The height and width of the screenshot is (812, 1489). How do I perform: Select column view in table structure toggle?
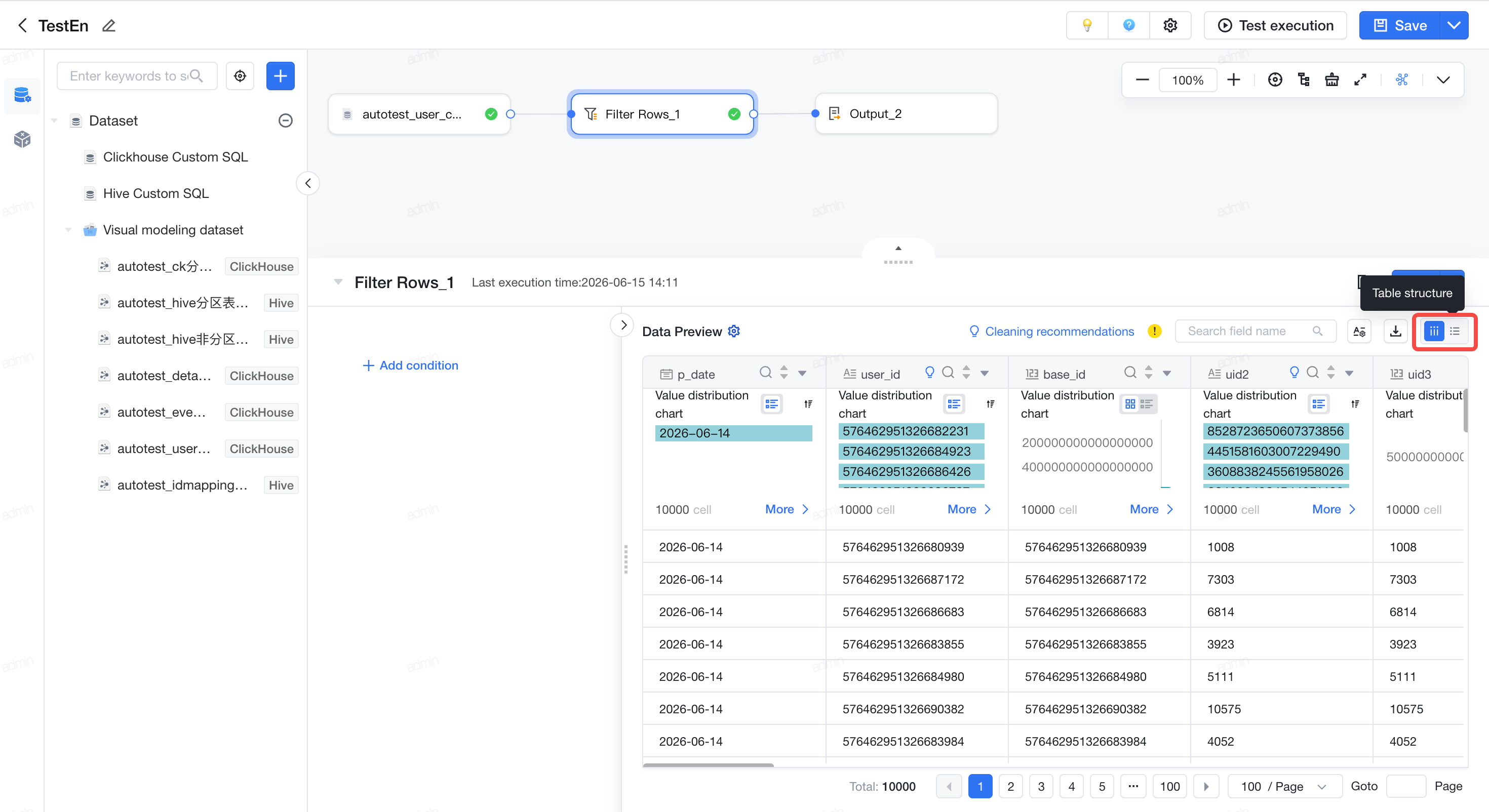1434,331
